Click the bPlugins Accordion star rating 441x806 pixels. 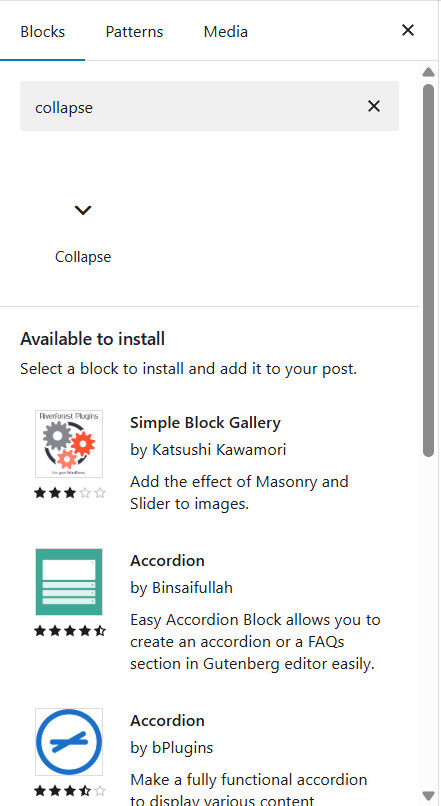point(69,790)
